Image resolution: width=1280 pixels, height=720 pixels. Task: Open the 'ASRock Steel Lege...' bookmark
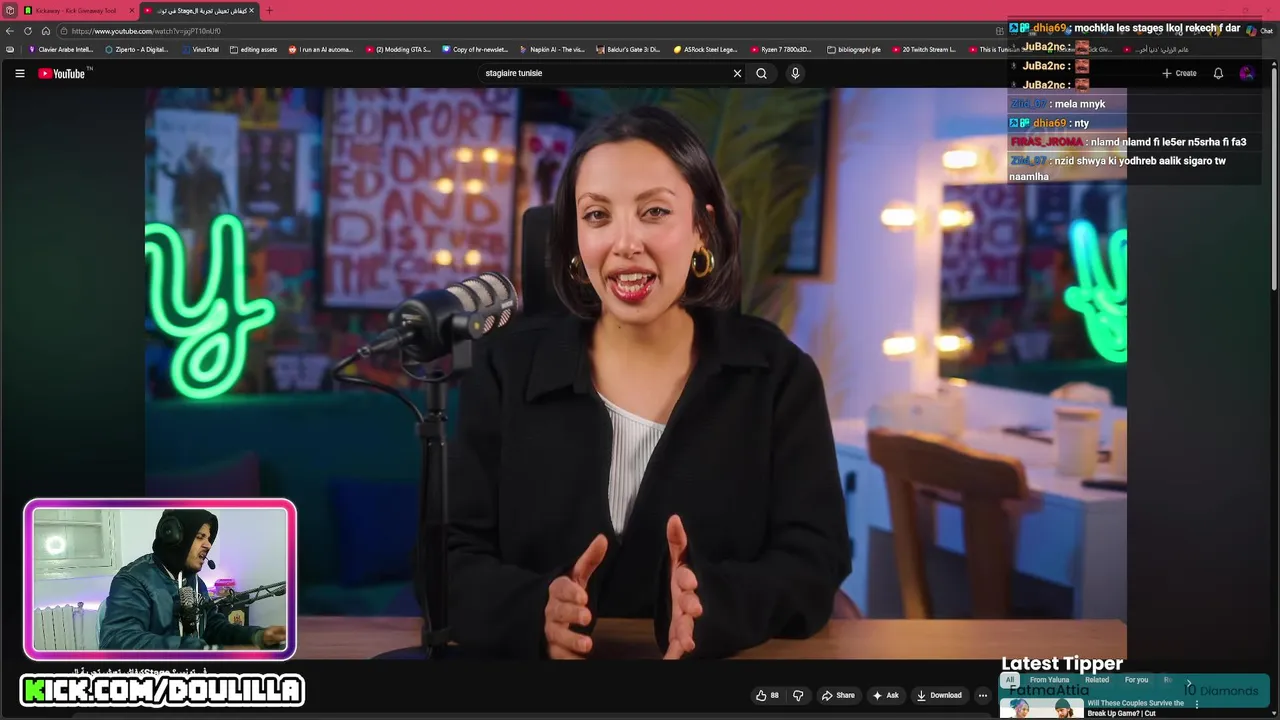point(706,49)
